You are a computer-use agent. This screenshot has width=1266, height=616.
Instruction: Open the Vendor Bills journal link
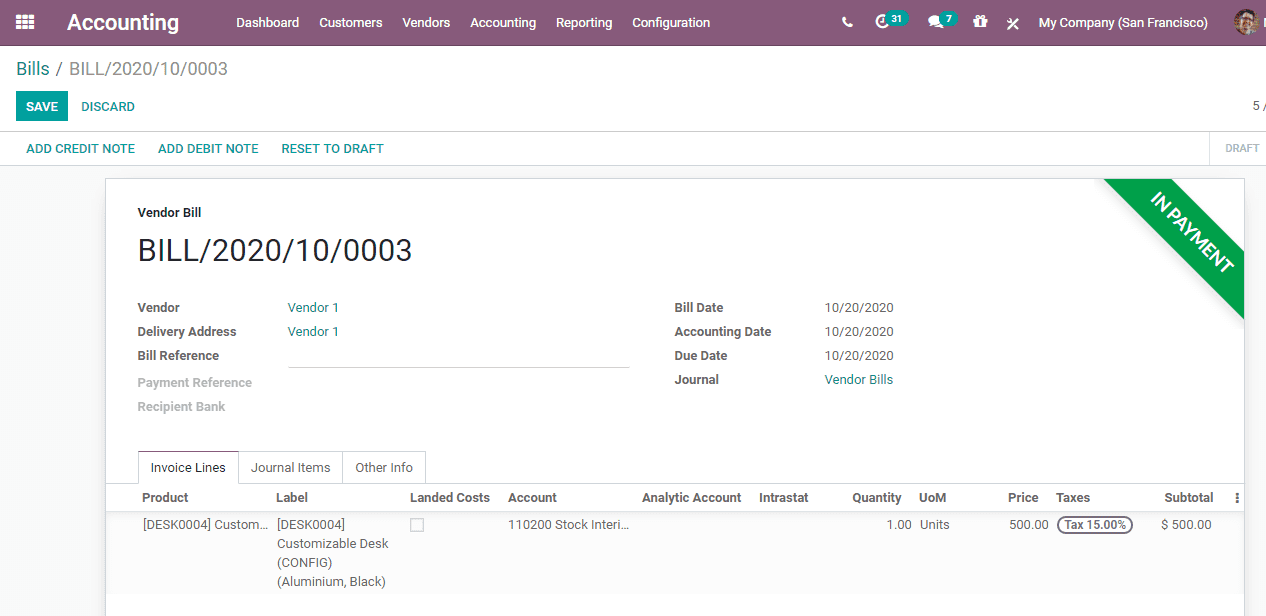858,379
